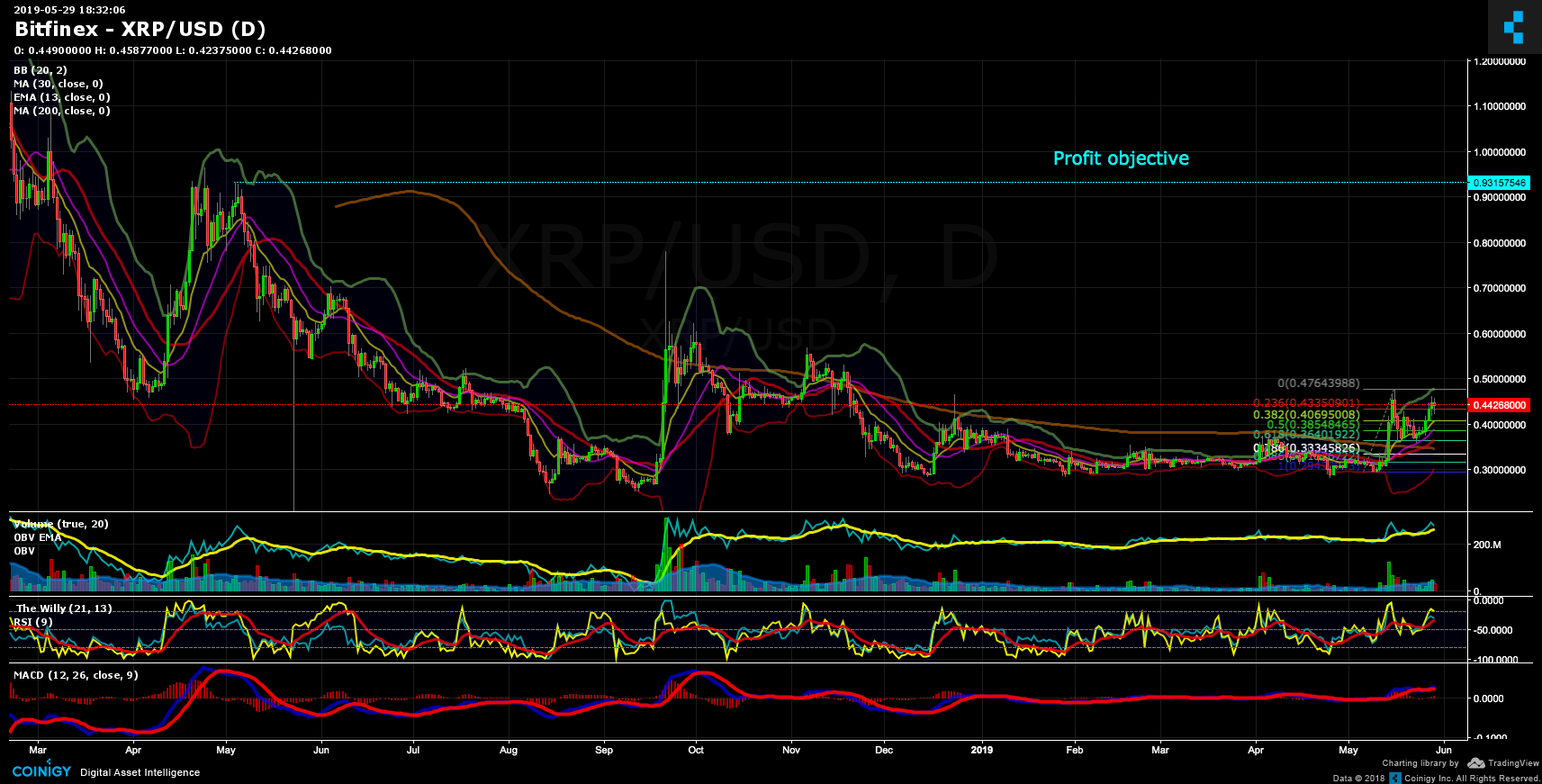
Task: Click the Fibonacci label '0.786(0.33345826)'
Action: tap(1306, 448)
